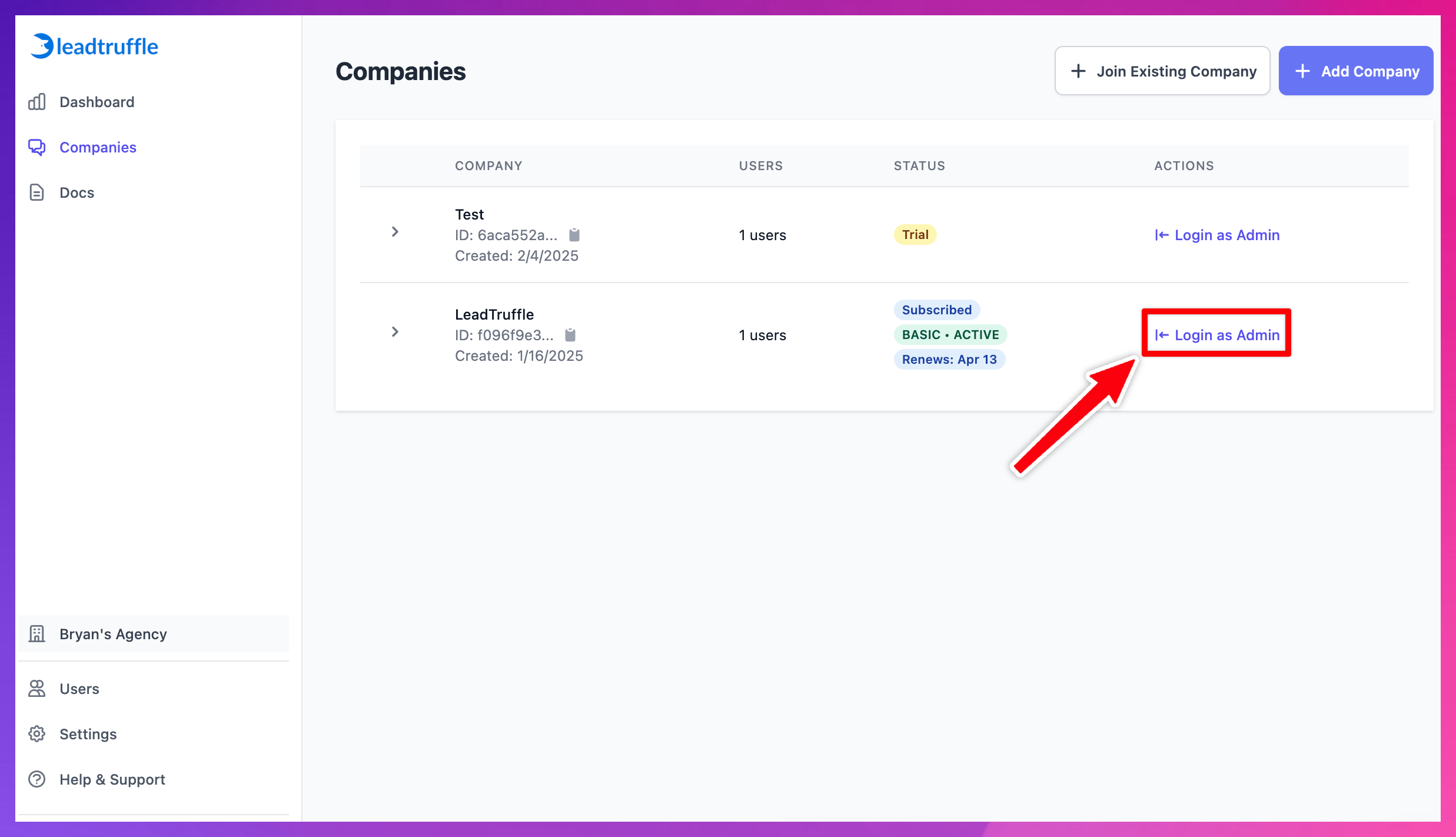This screenshot has height=837, width=1456.
Task: Click the Docs document icon
Action: pos(36,192)
